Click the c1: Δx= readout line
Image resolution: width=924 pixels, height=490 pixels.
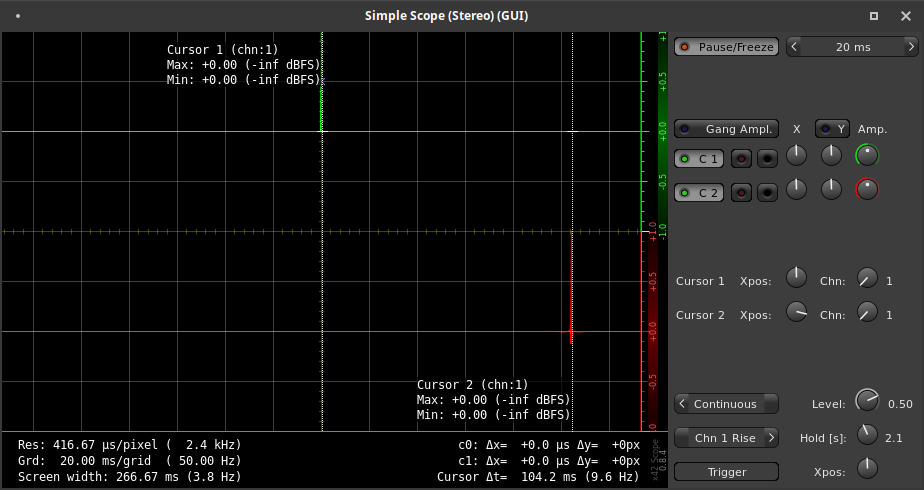pyautogui.click(x=549, y=461)
